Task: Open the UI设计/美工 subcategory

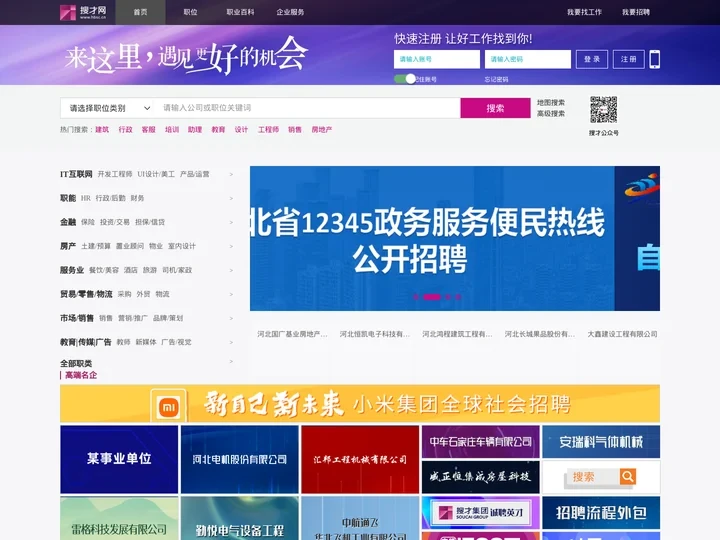Action: click(x=156, y=174)
